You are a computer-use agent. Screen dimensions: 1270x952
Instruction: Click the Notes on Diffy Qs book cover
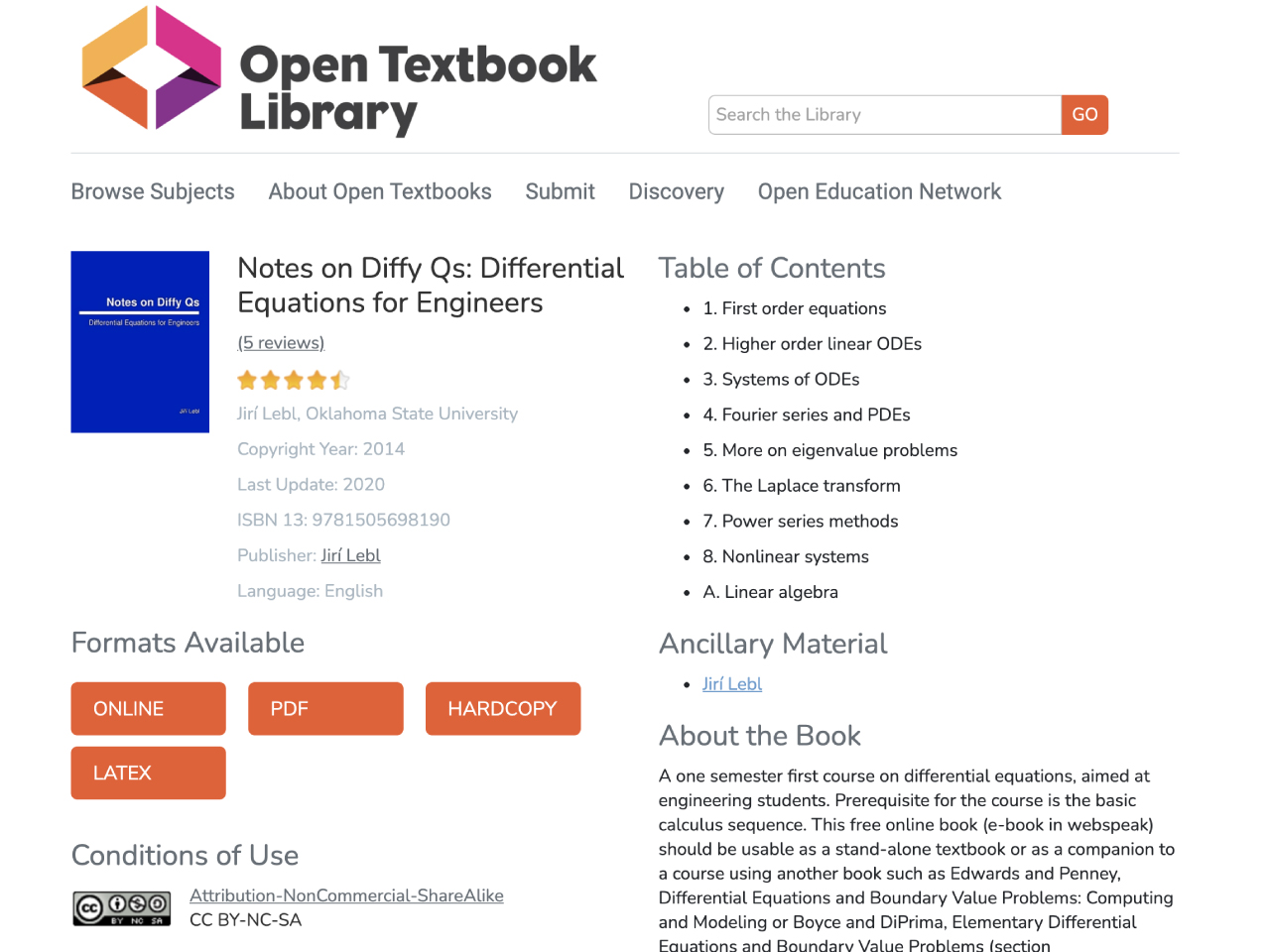click(140, 342)
